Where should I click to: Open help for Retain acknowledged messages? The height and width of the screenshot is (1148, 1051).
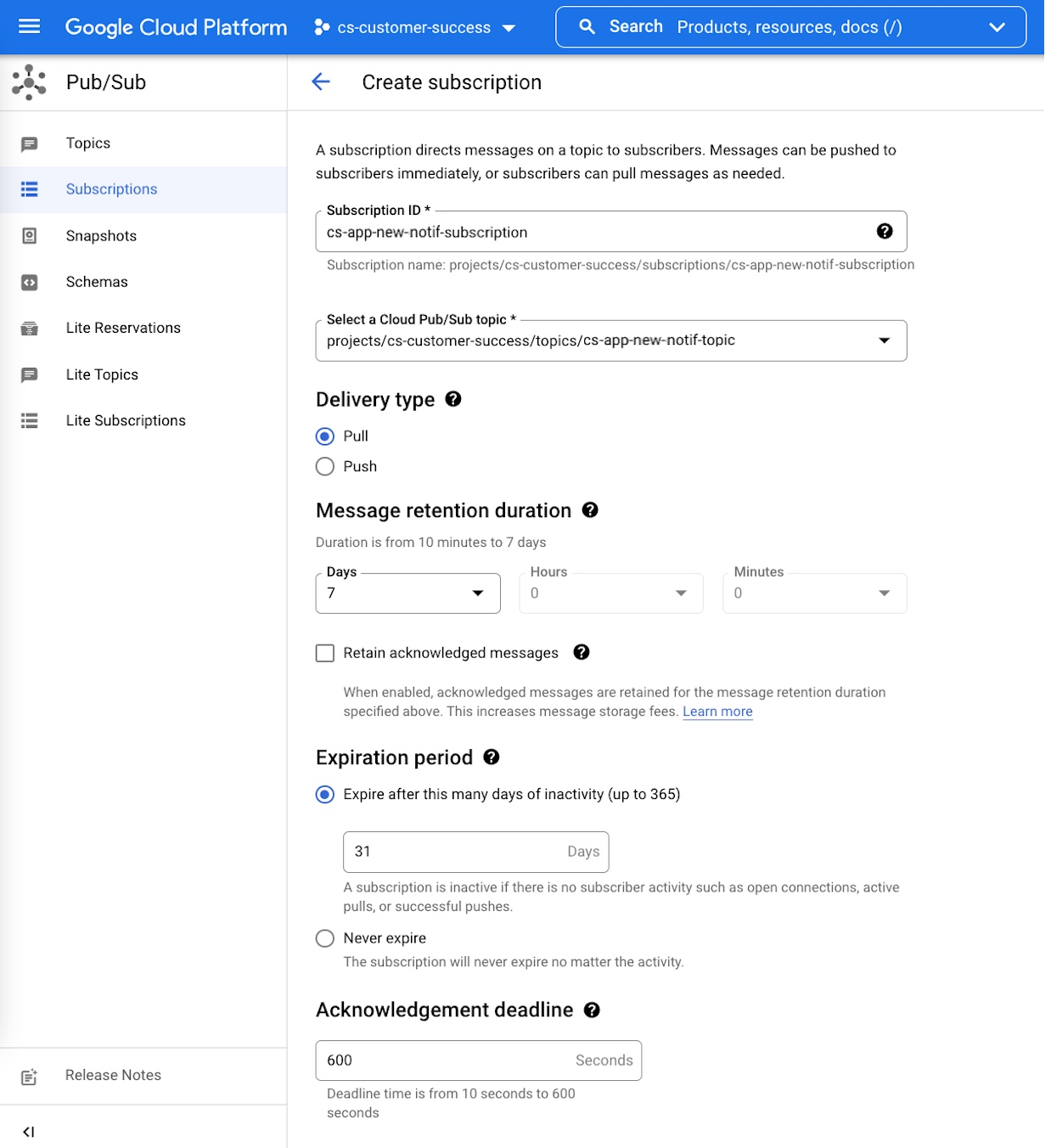click(582, 652)
